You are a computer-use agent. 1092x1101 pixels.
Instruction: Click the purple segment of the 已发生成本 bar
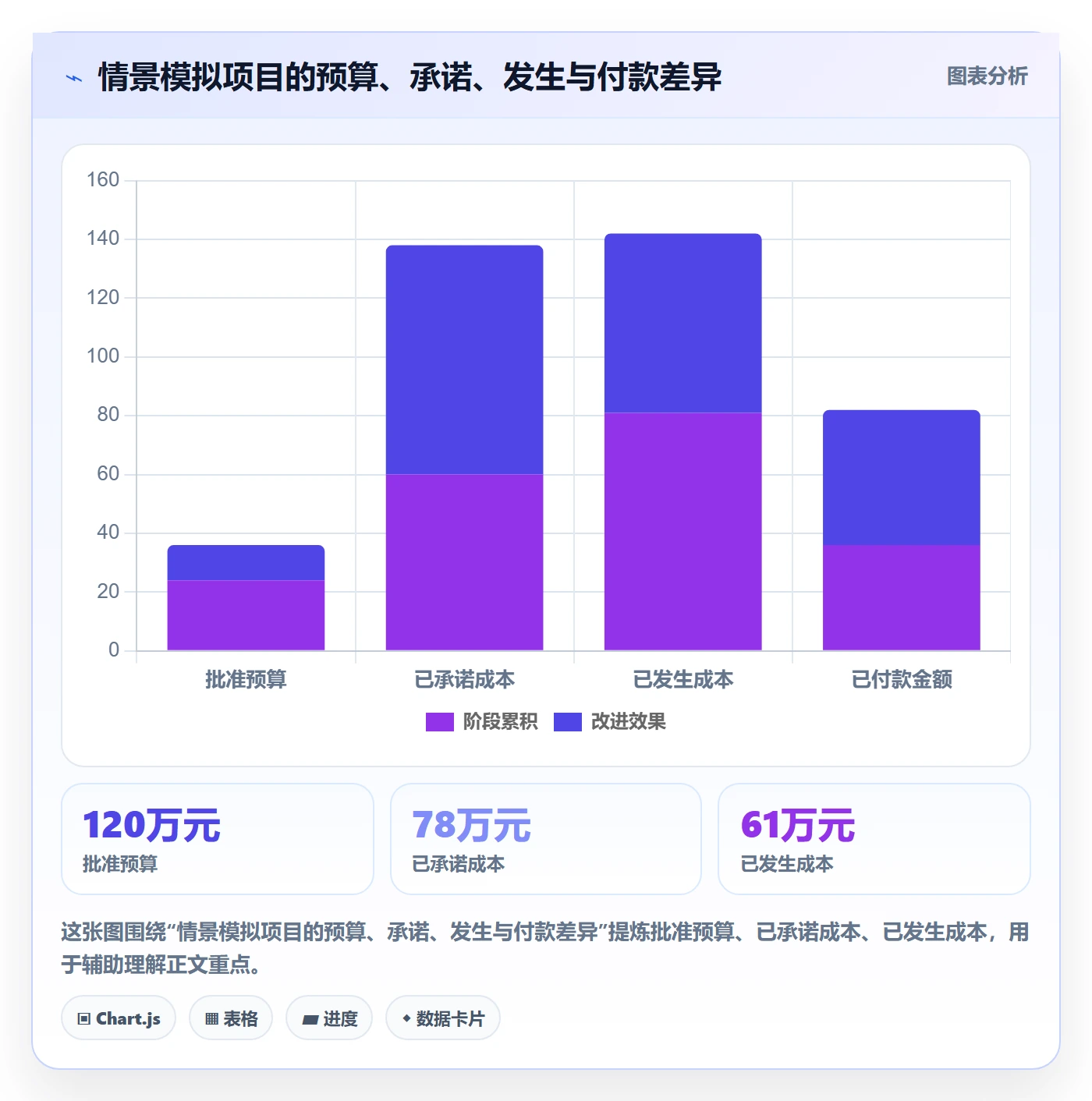(682, 531)
